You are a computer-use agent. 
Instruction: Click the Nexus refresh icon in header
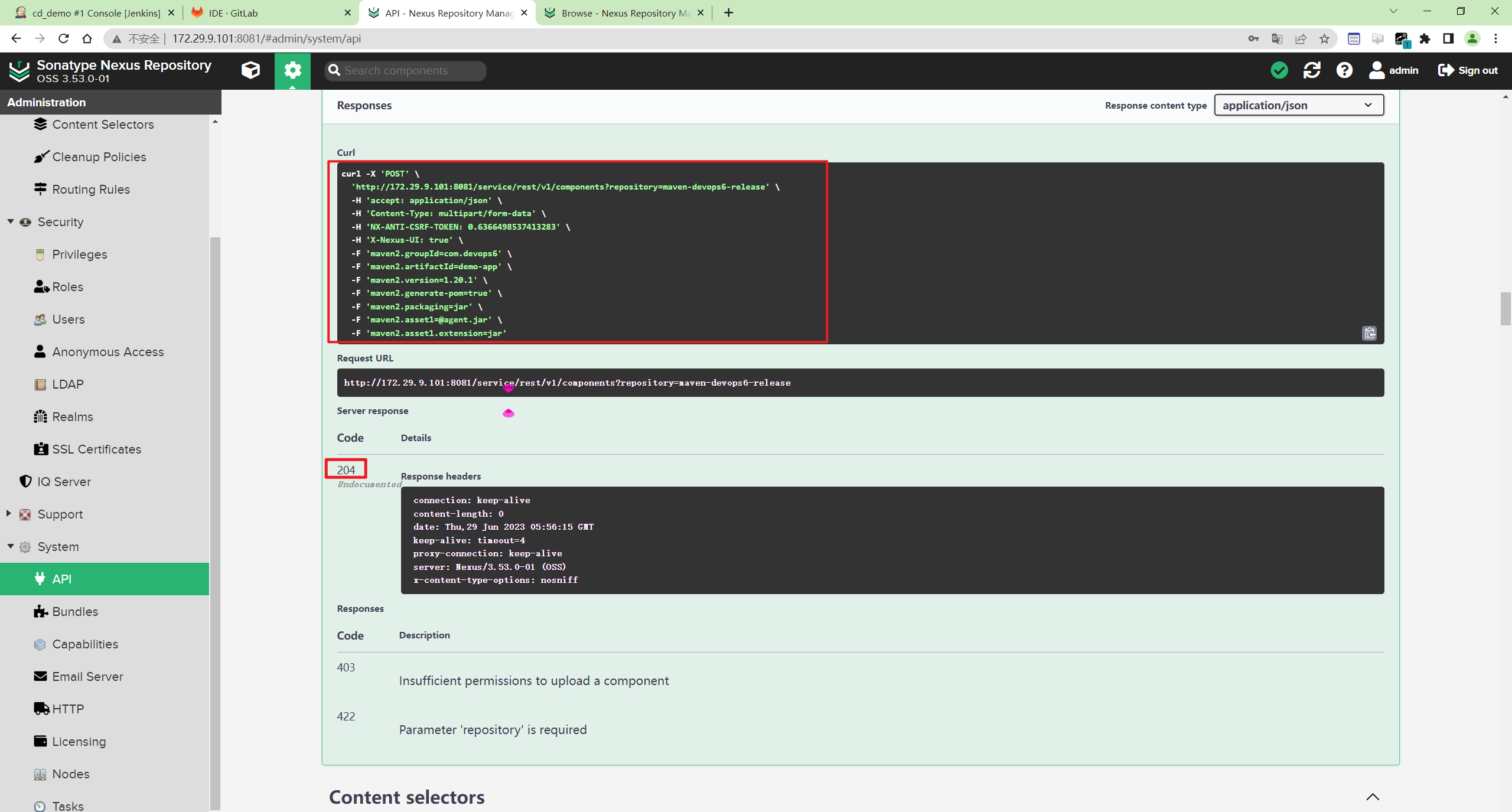(1312, 70)
